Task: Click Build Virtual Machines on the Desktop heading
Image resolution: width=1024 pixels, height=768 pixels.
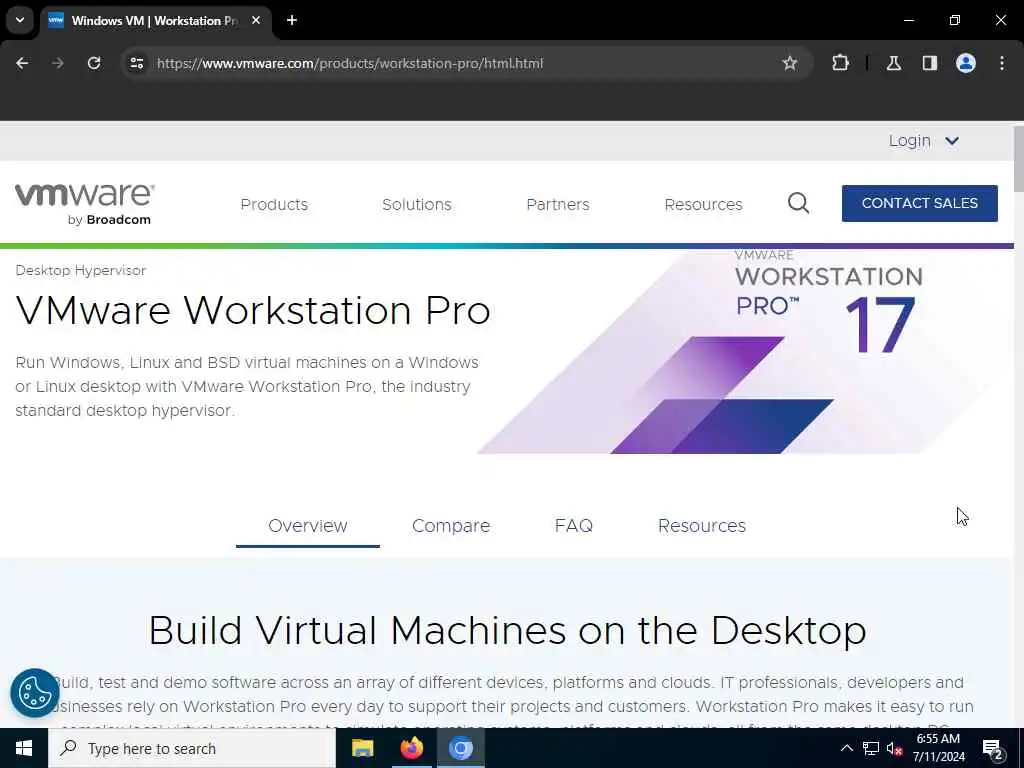Action: click(507, 631)
